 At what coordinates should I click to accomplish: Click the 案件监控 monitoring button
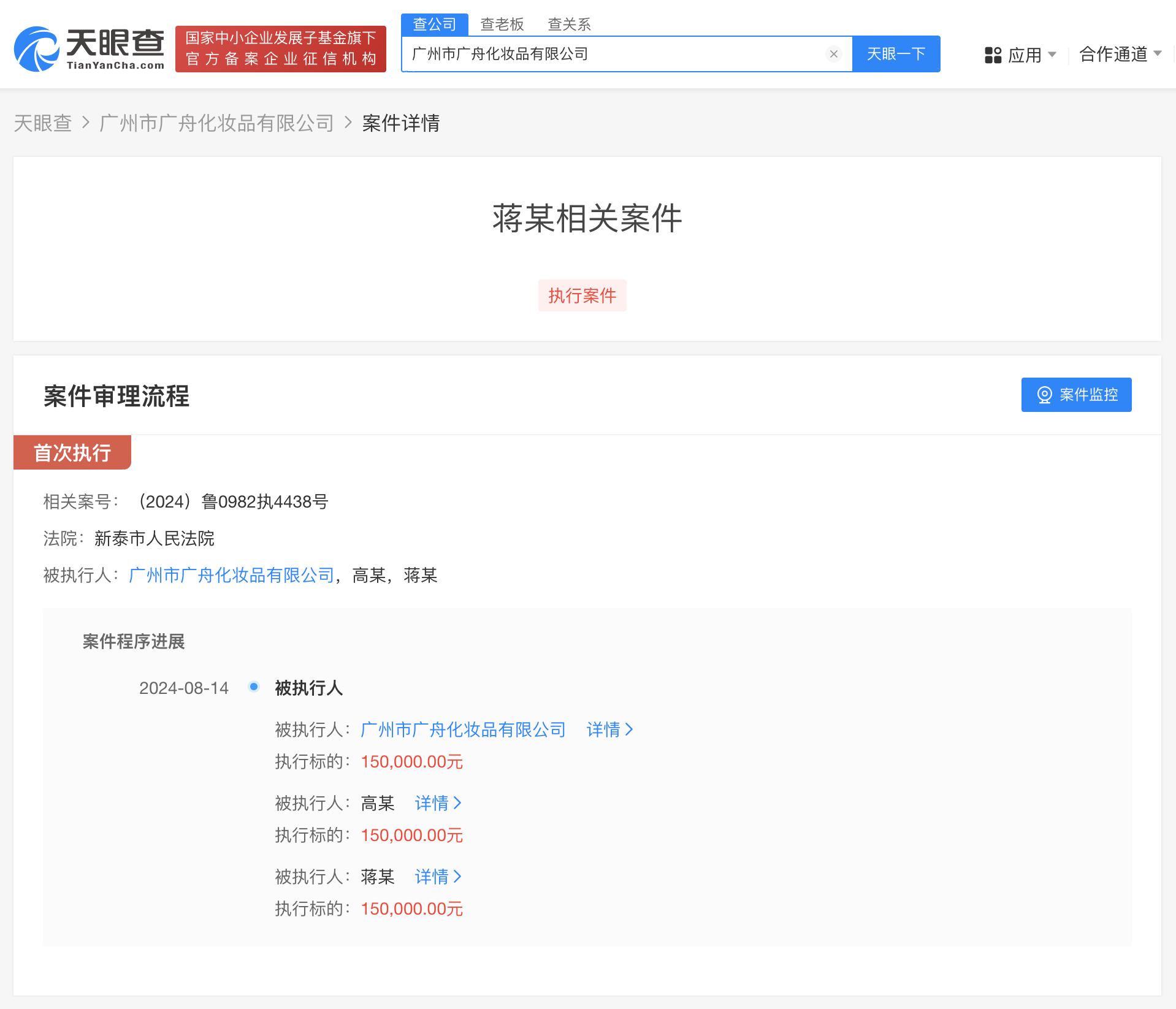pos(1076,395)
